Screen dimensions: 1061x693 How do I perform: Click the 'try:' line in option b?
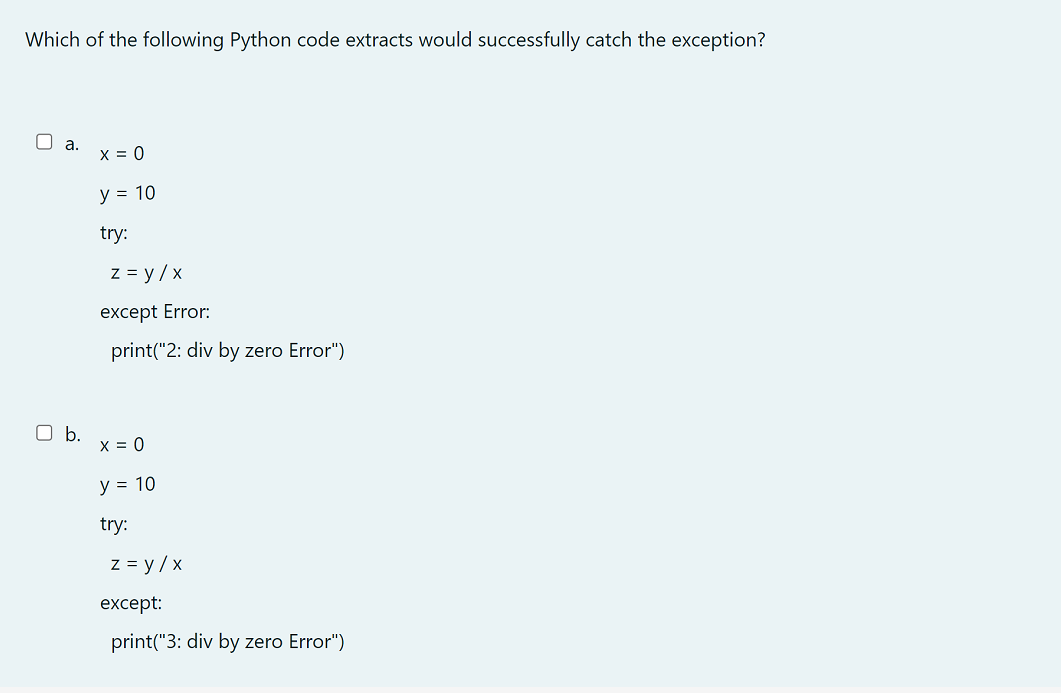(114, 524)
